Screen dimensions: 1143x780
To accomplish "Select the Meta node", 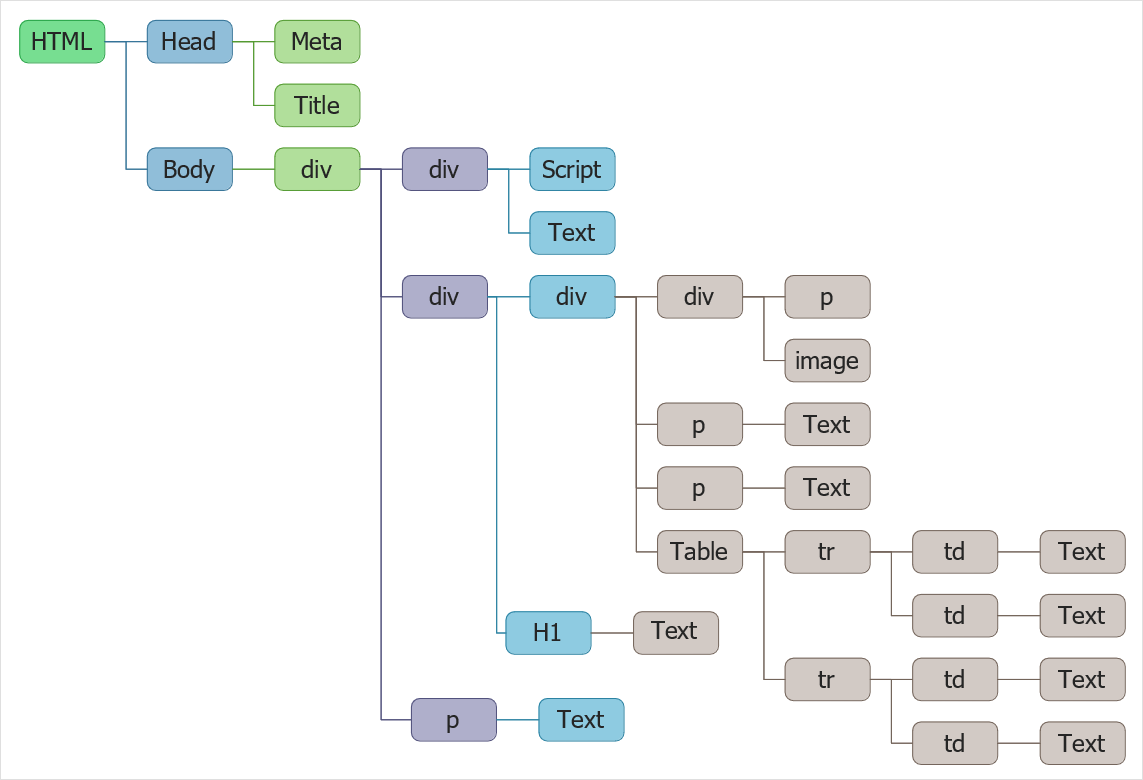I will coord(317,42).
